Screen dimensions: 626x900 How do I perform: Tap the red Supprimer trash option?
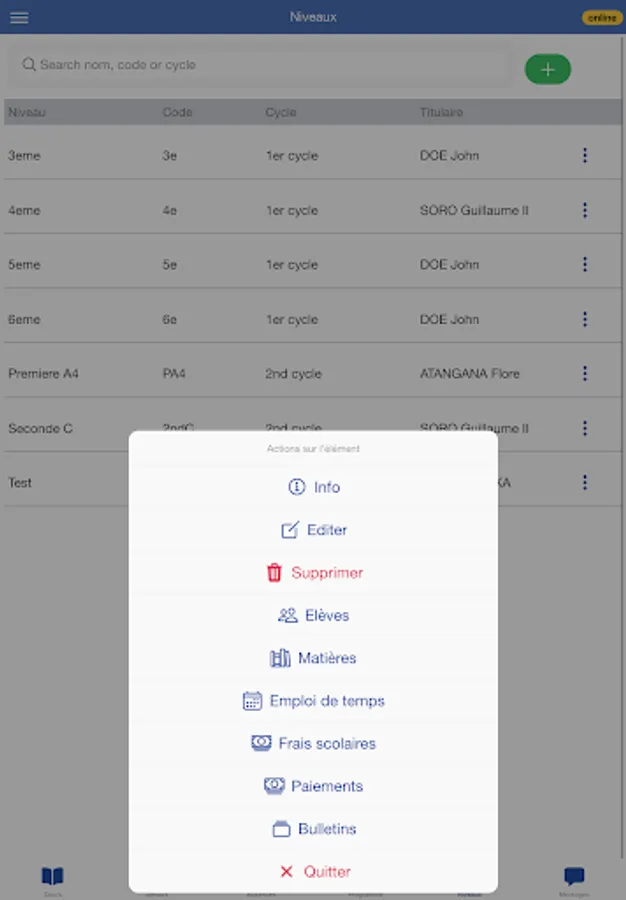313,573
